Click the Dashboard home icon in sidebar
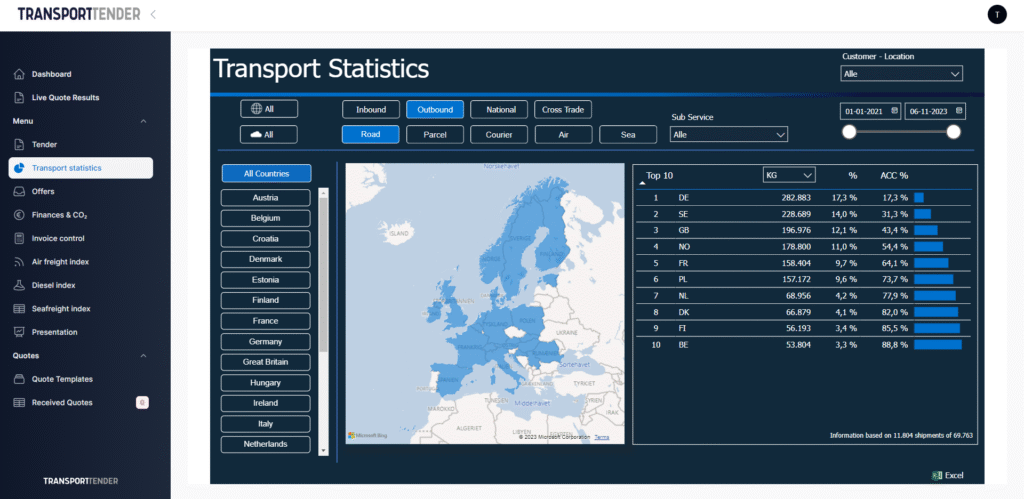The image size is (1024, 499). click(x=20, y=74)
